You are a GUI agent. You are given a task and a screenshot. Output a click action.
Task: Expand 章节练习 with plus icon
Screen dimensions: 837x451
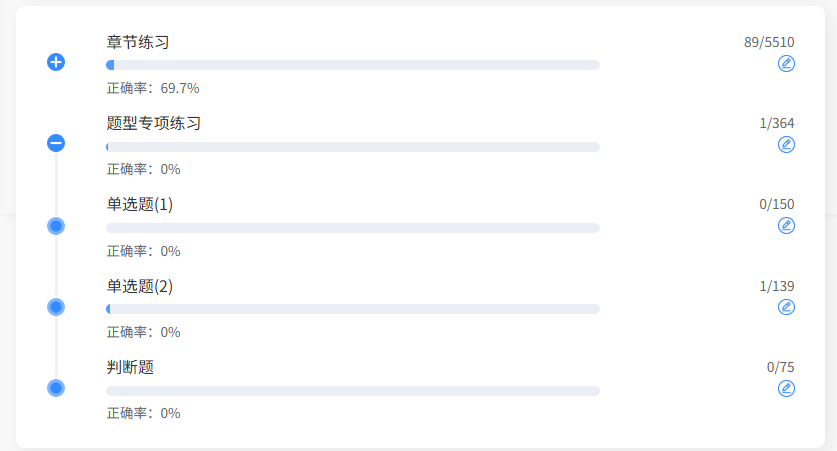56,62
